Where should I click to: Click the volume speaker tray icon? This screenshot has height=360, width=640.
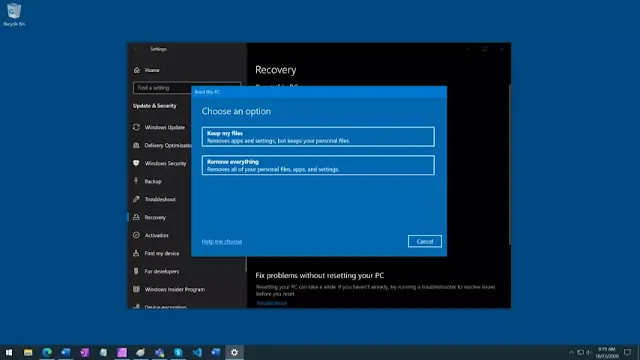tap(589, 352)
